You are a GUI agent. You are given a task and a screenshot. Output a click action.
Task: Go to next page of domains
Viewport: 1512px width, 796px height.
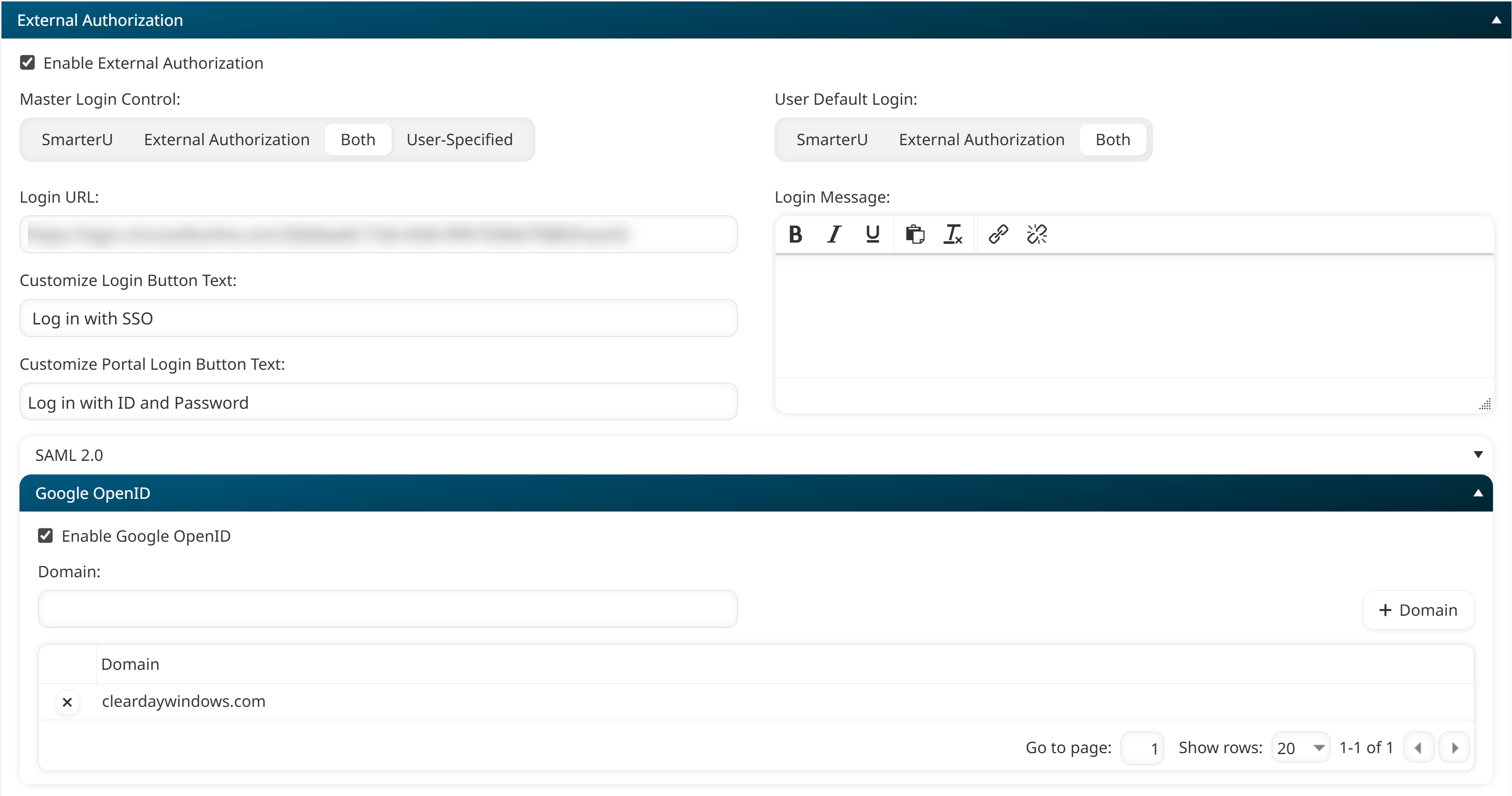tap(1455, 747)
